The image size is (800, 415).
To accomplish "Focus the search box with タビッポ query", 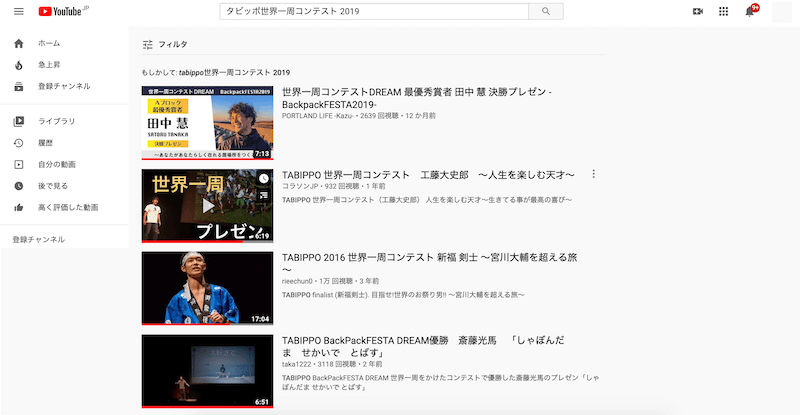I will tap(374, 11).
